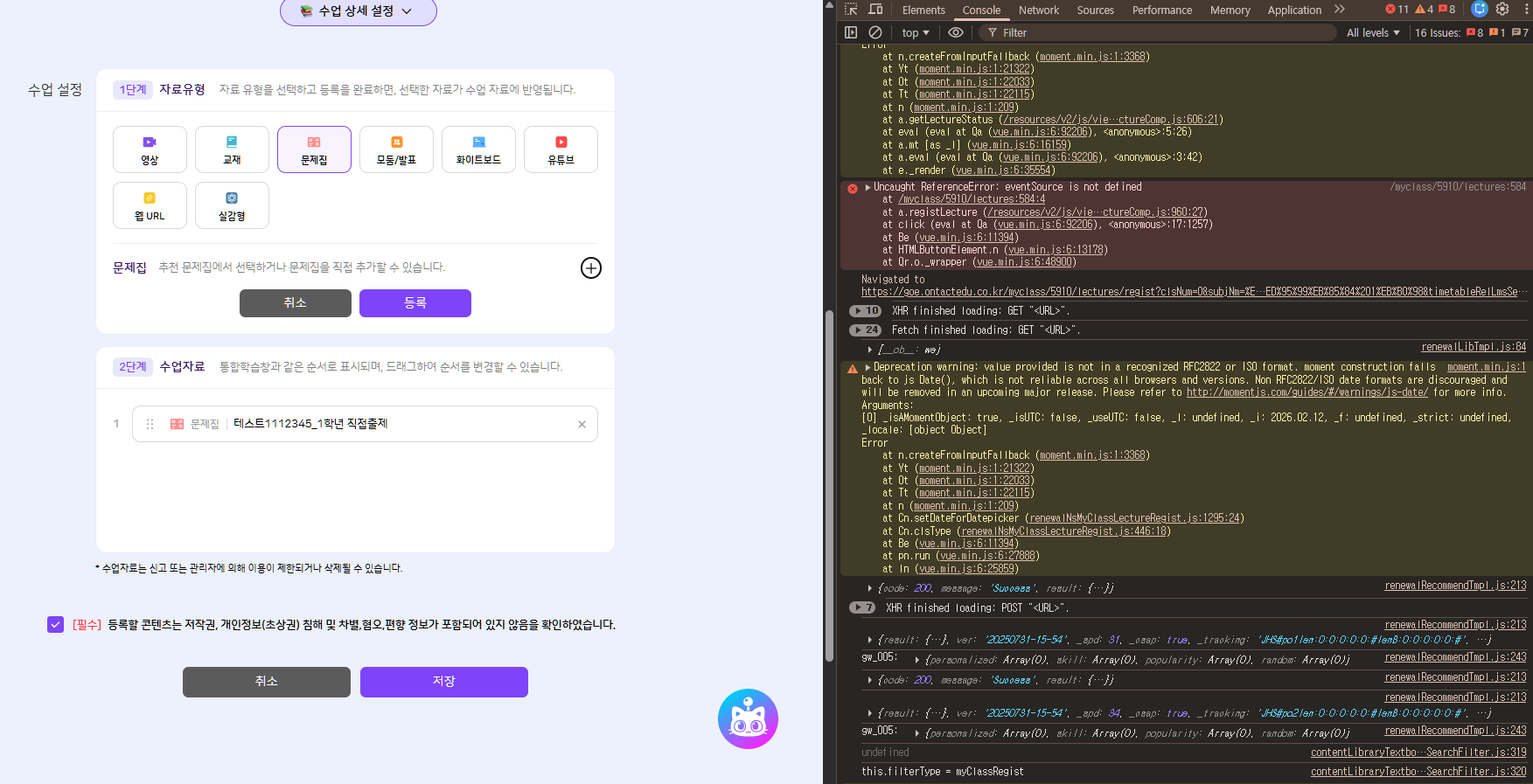Select the 웹 URL material type

[150, 205]
